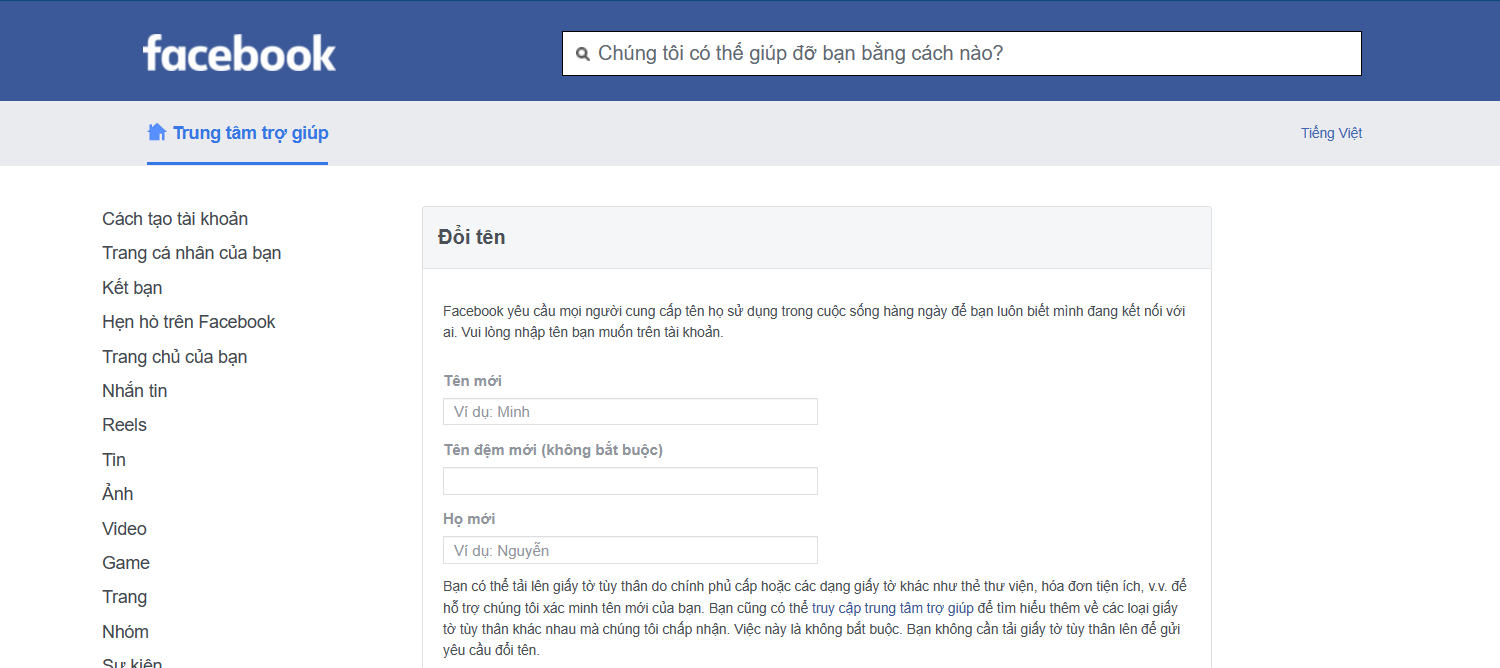Click the Tên đệm mới input field

point(630,481)
